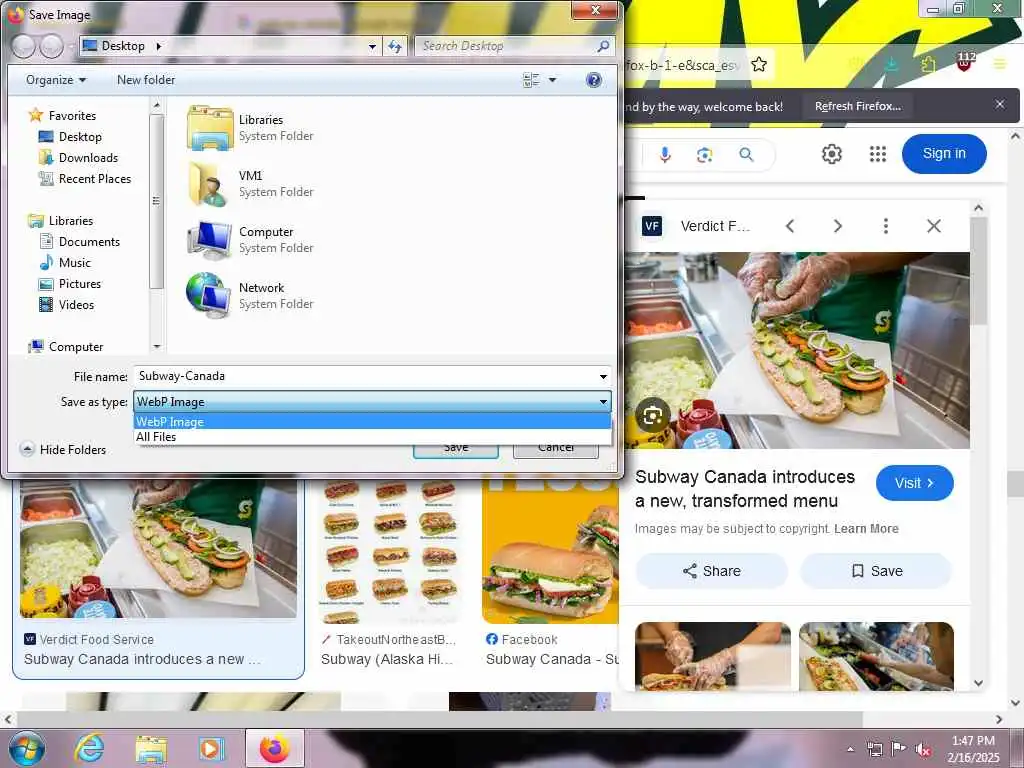Click the breadcrumb arrow after Desktop
Viewport: 1024px width, 768px height.
158,46
